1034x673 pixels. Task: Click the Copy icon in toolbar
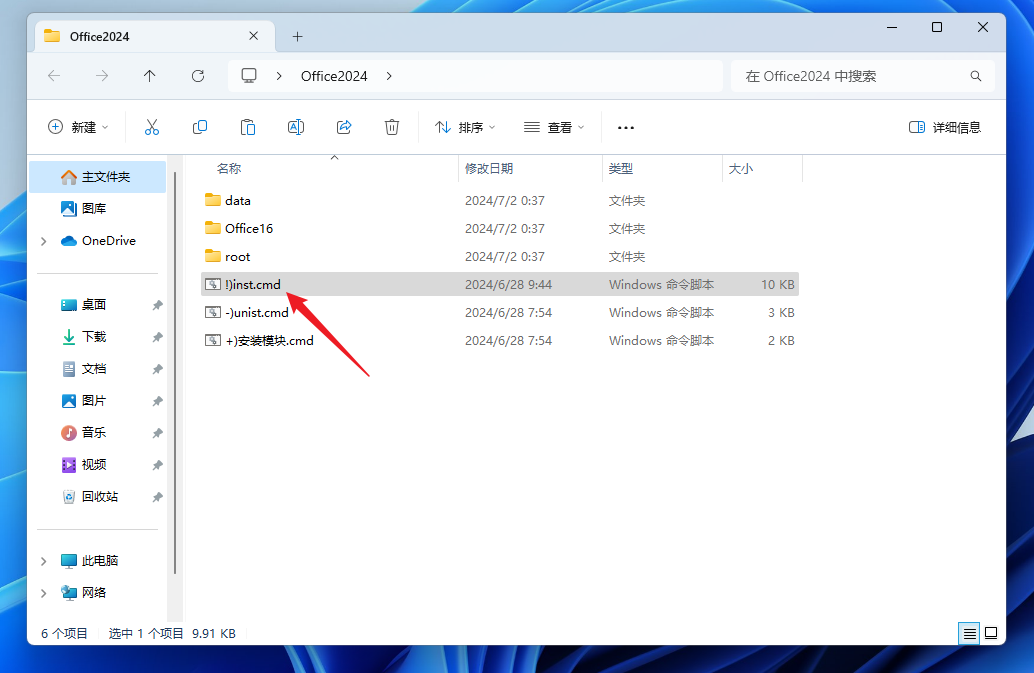pos(200,127)
